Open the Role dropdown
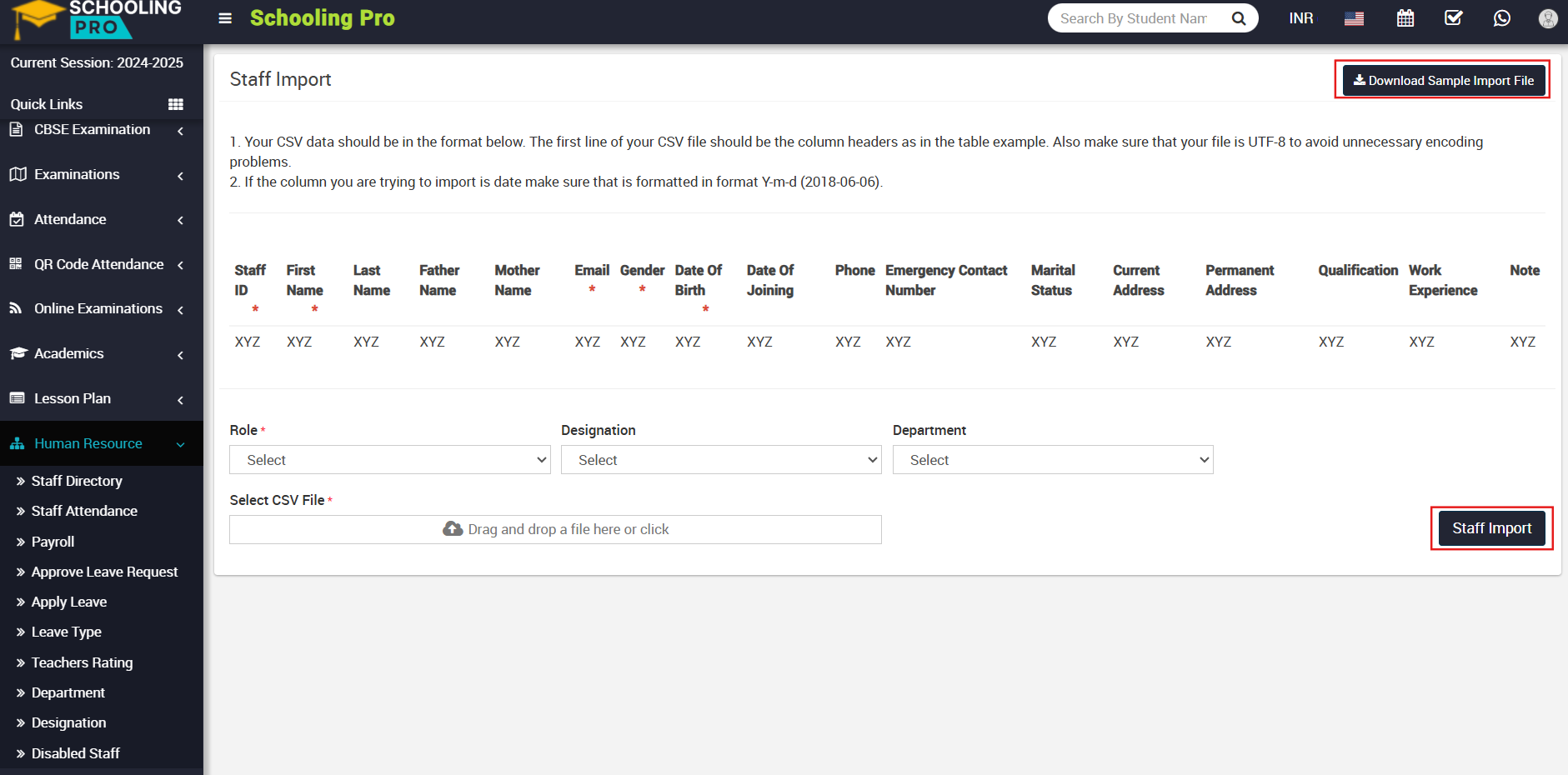This screenshot has height=775, width=1568. [390, 460]
